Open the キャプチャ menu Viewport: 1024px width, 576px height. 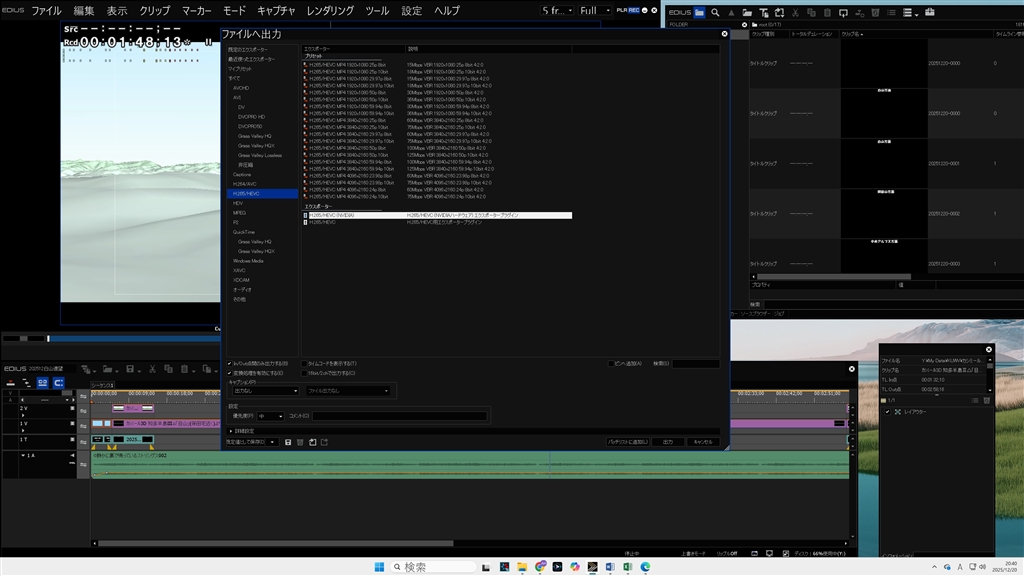point(275,10)
